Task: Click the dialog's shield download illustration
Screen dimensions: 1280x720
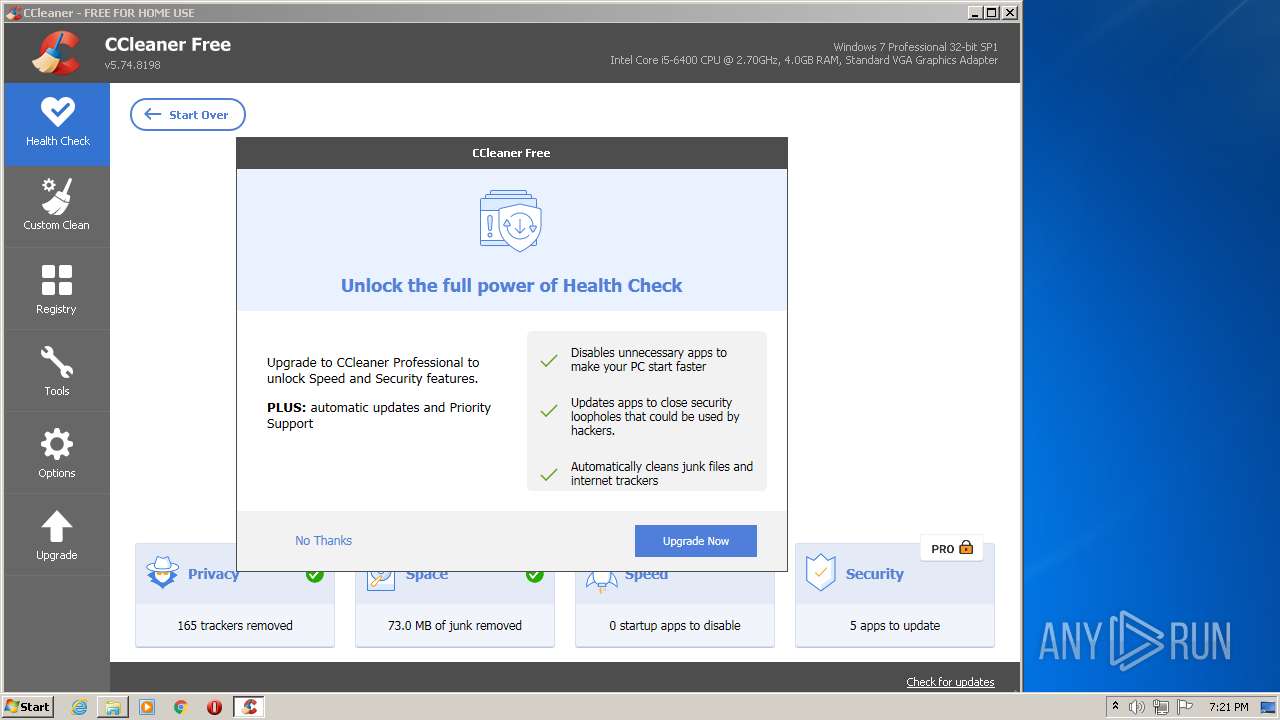Action: point(511,222)
